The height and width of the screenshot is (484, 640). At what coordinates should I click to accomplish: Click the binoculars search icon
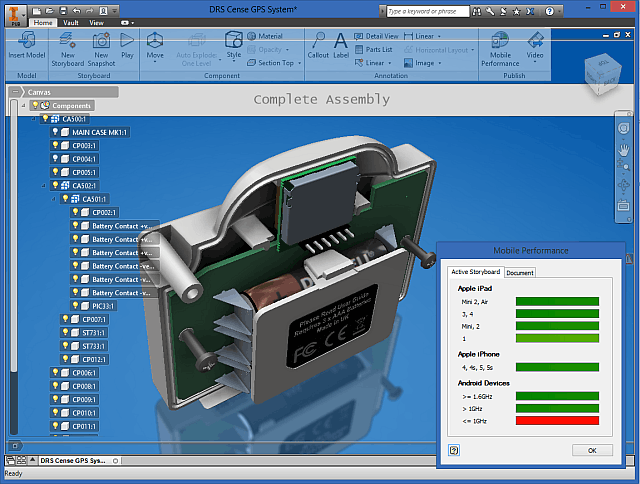(x=476, y=11)
